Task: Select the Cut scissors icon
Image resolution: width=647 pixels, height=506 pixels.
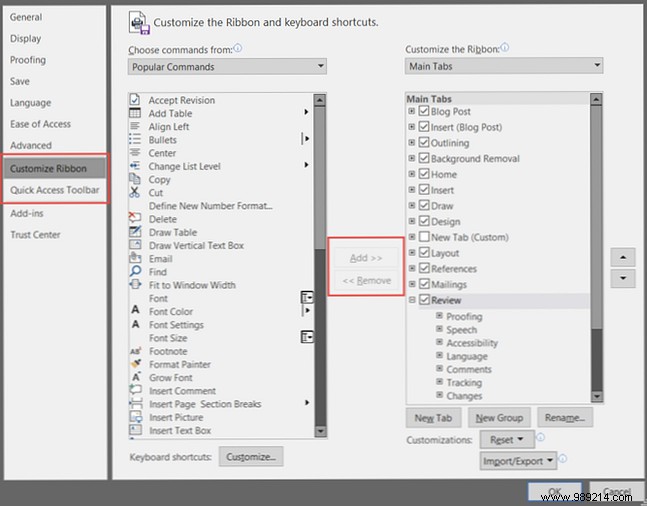Action: pos(135,192)
